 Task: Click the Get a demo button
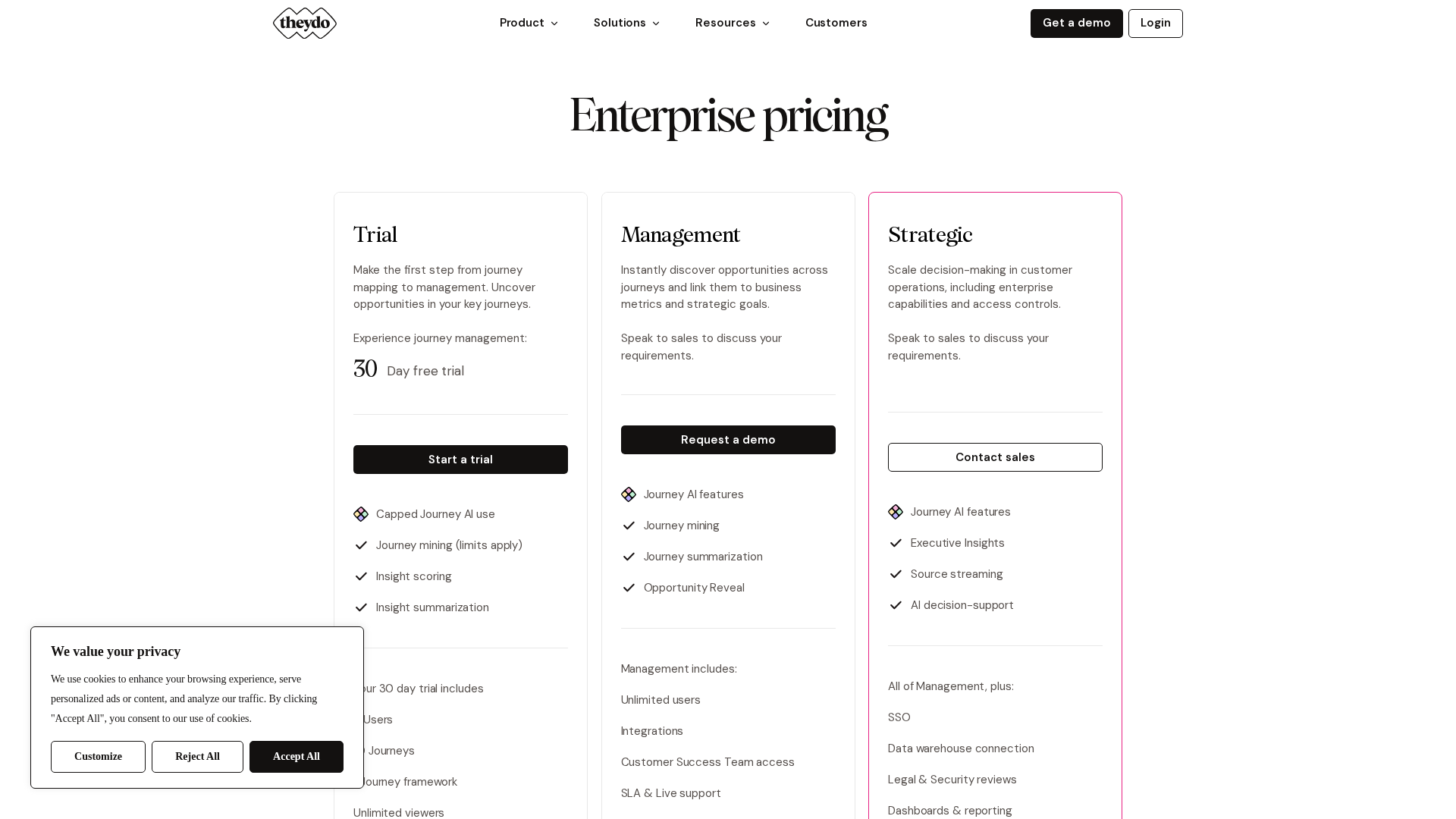[1076, 24]
